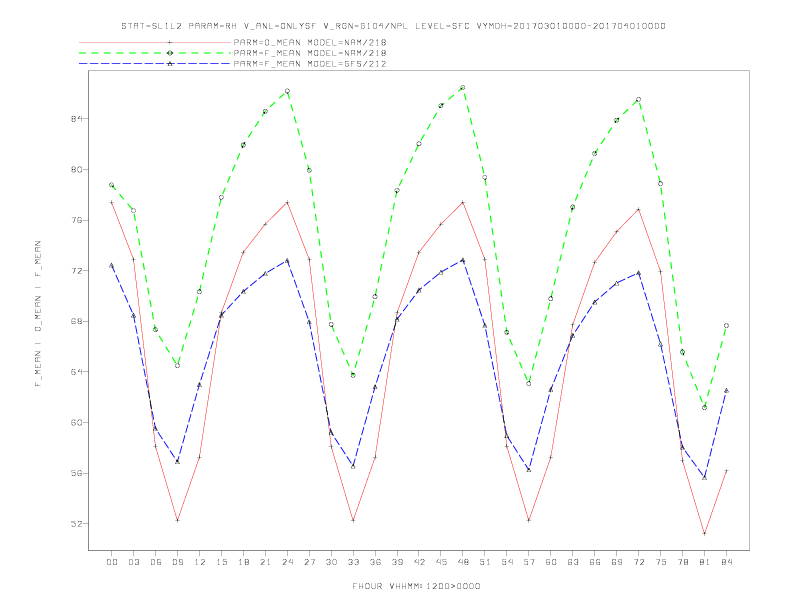Click y-axis tick label 72

tap(76, 271)
